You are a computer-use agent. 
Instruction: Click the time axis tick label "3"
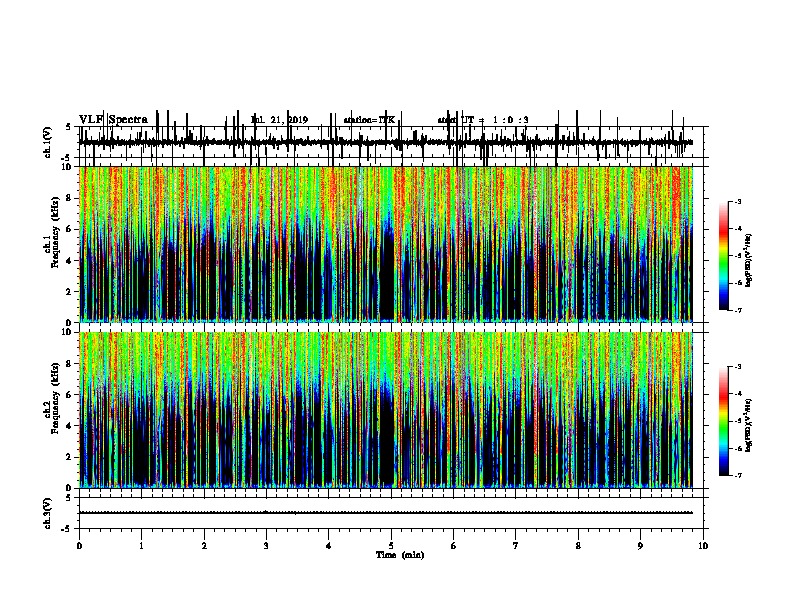266,546
